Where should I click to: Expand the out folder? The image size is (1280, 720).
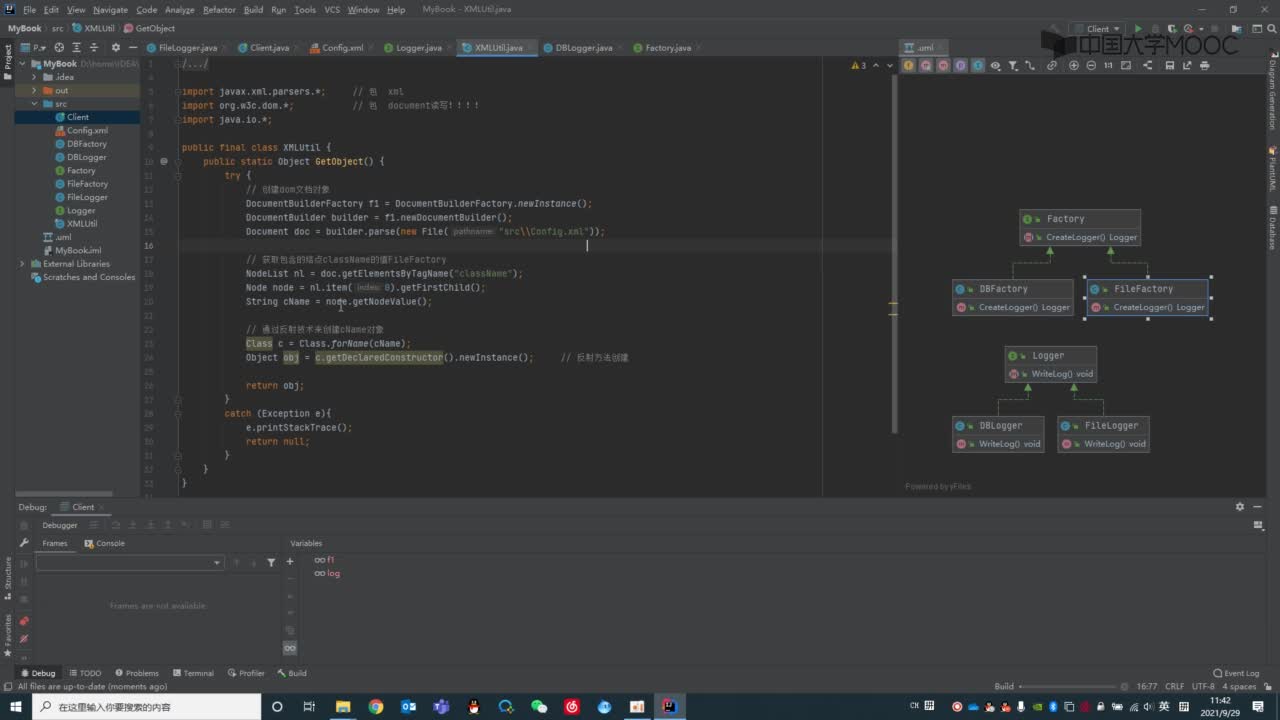[34, 90]
